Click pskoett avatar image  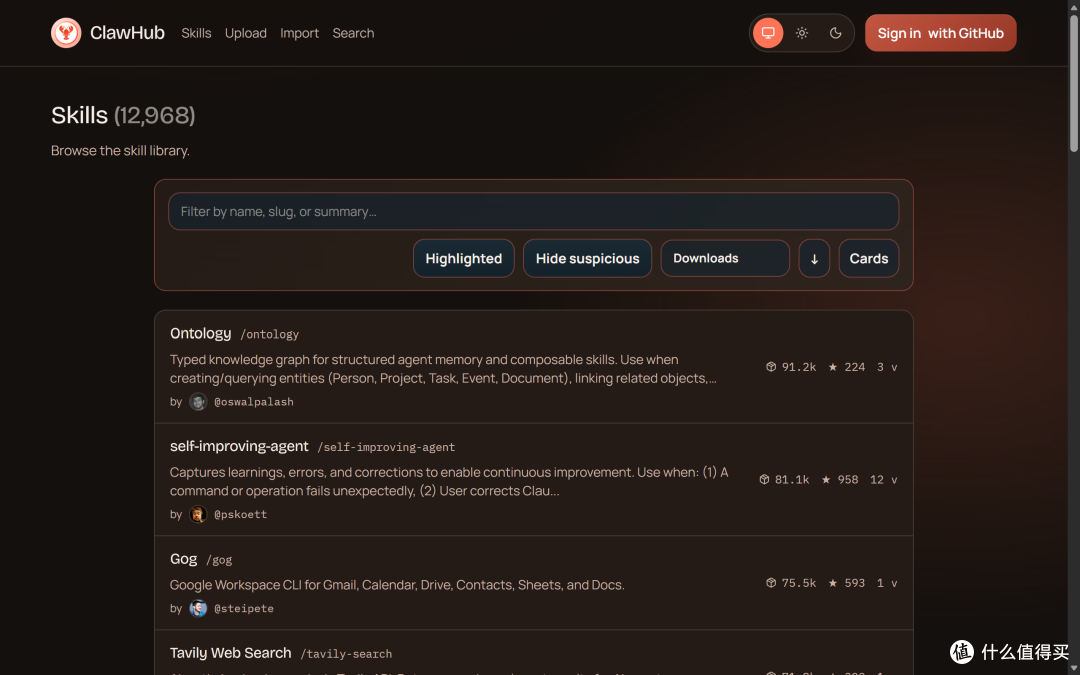(198, 515)
